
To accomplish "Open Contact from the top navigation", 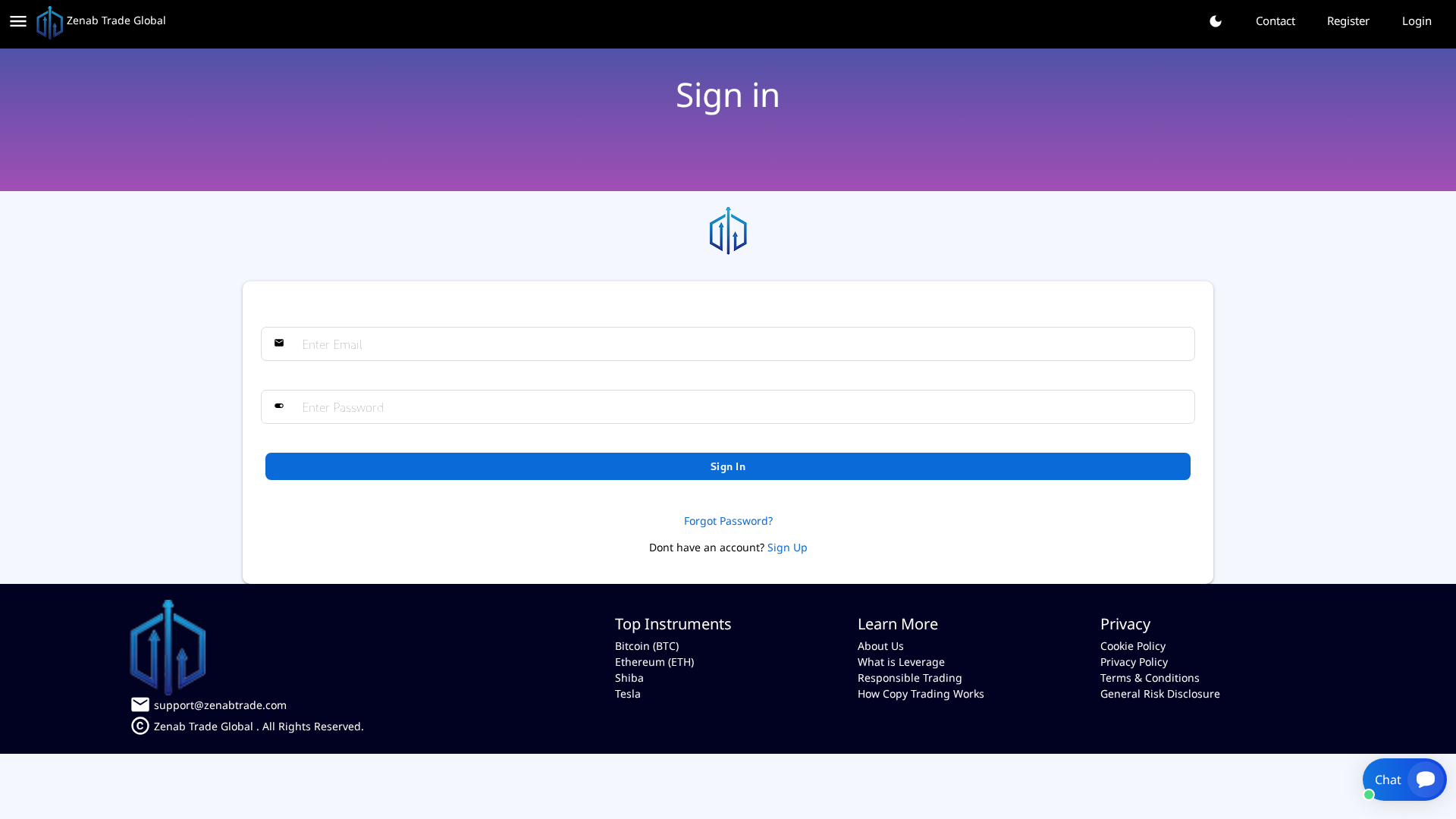I will coord(1275,21).
